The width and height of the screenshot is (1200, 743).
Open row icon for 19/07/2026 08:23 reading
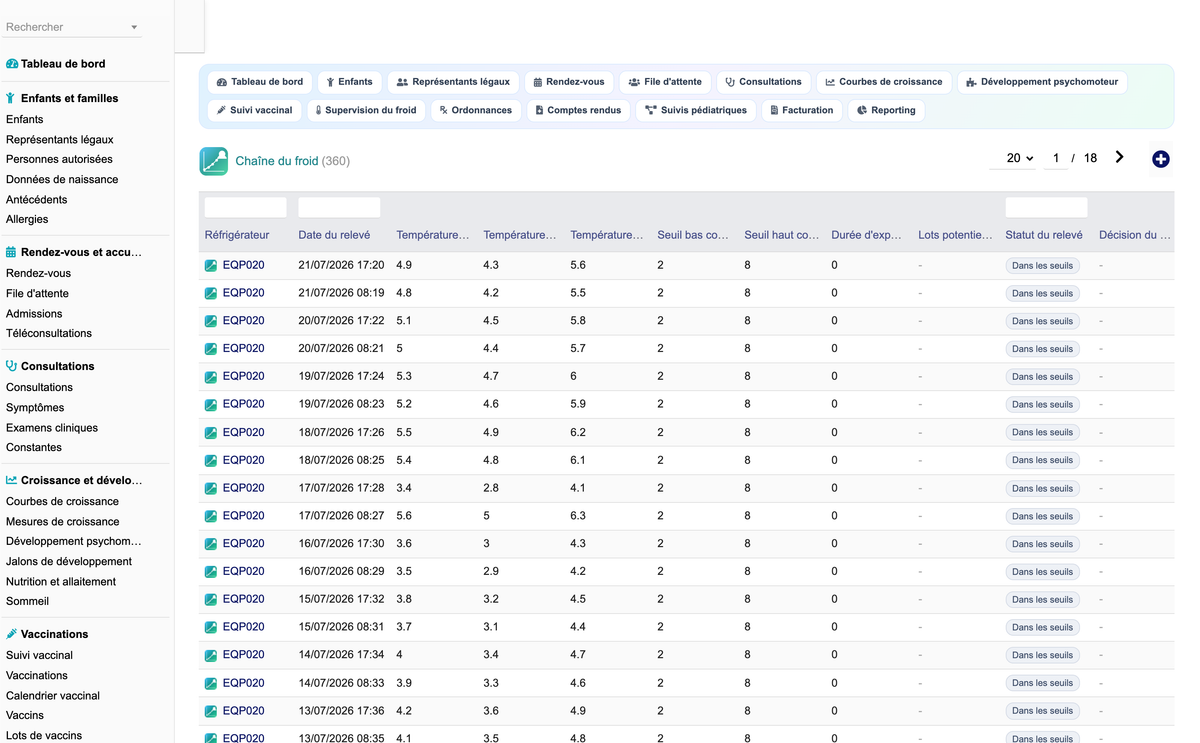[211, 405]
